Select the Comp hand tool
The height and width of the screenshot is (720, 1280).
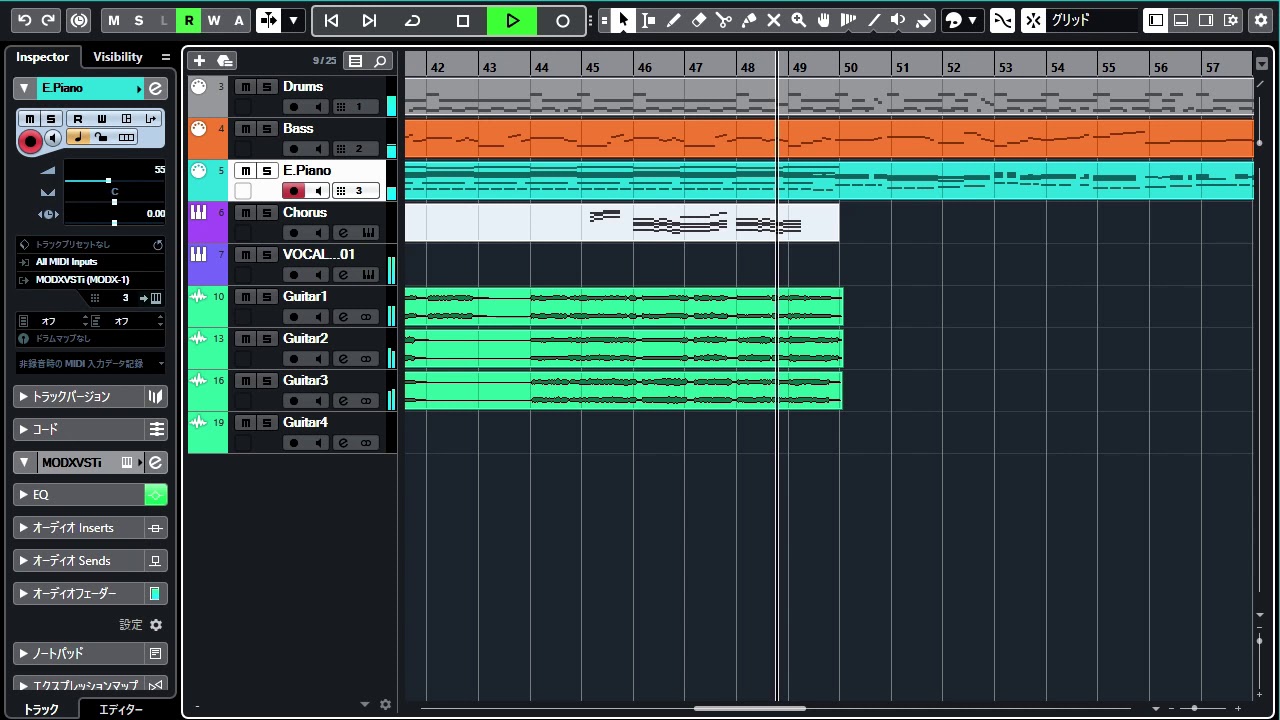pyautogui.click(x=823, y=20)
